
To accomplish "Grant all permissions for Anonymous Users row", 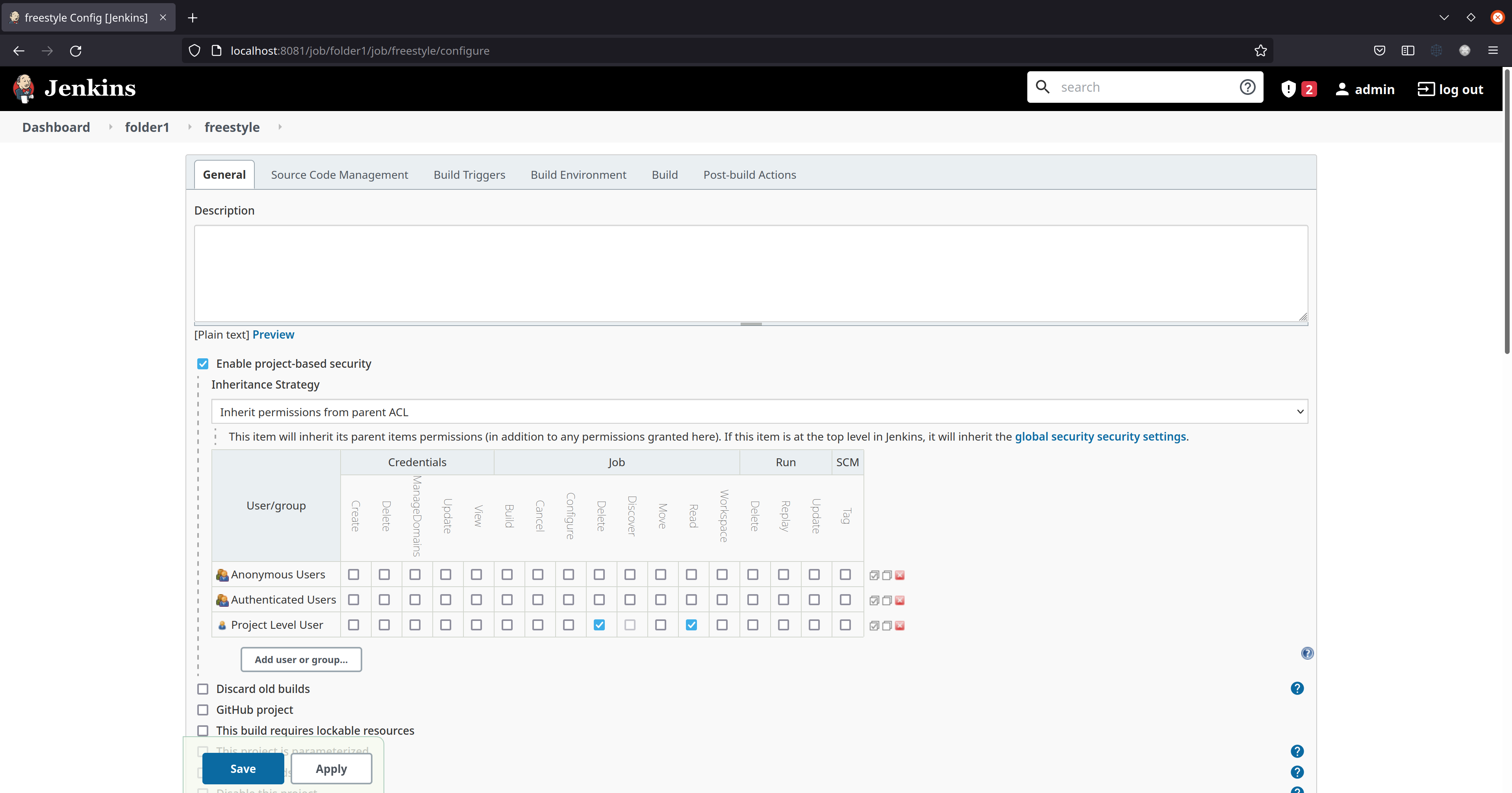I will click(874, 575).
